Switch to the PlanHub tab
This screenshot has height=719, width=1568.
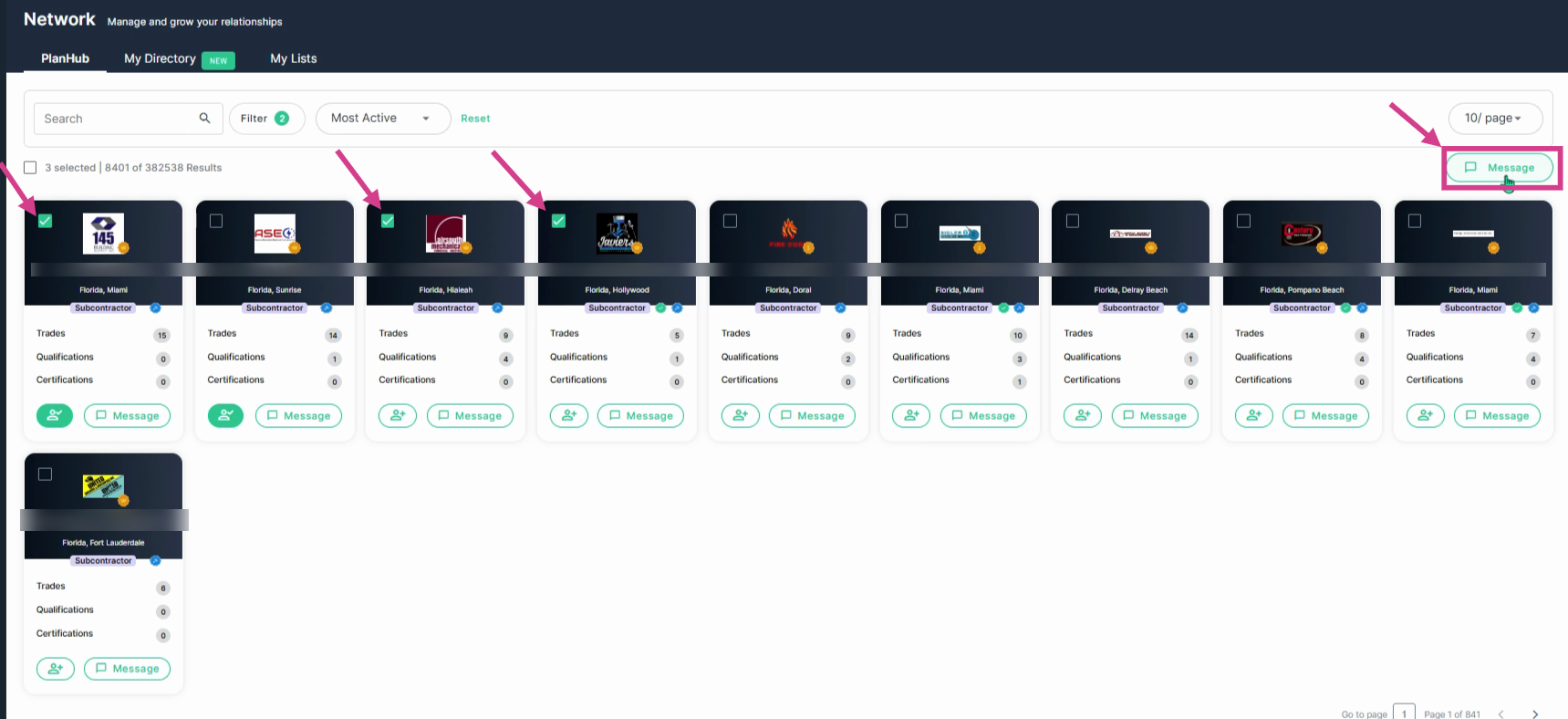pyautogui.click(x=65, y=58)
